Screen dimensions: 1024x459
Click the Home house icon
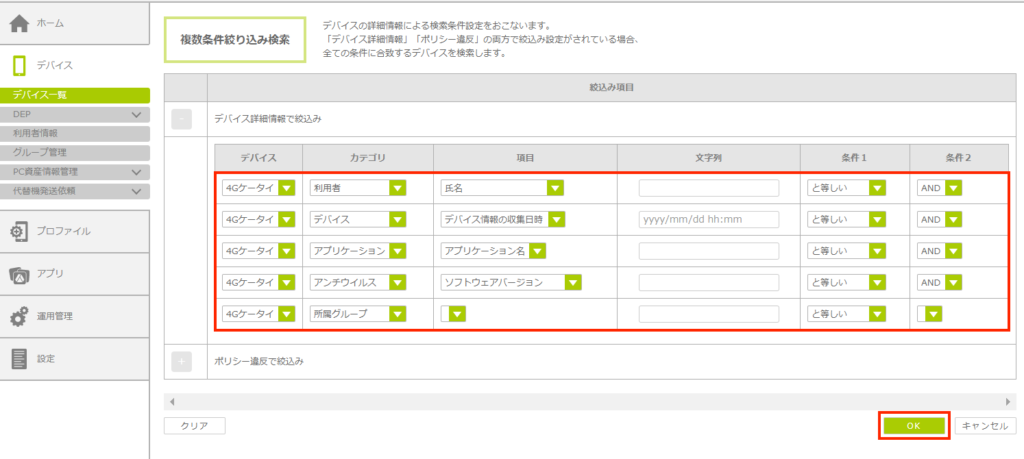pyautogui.click(x=20, y=24)
